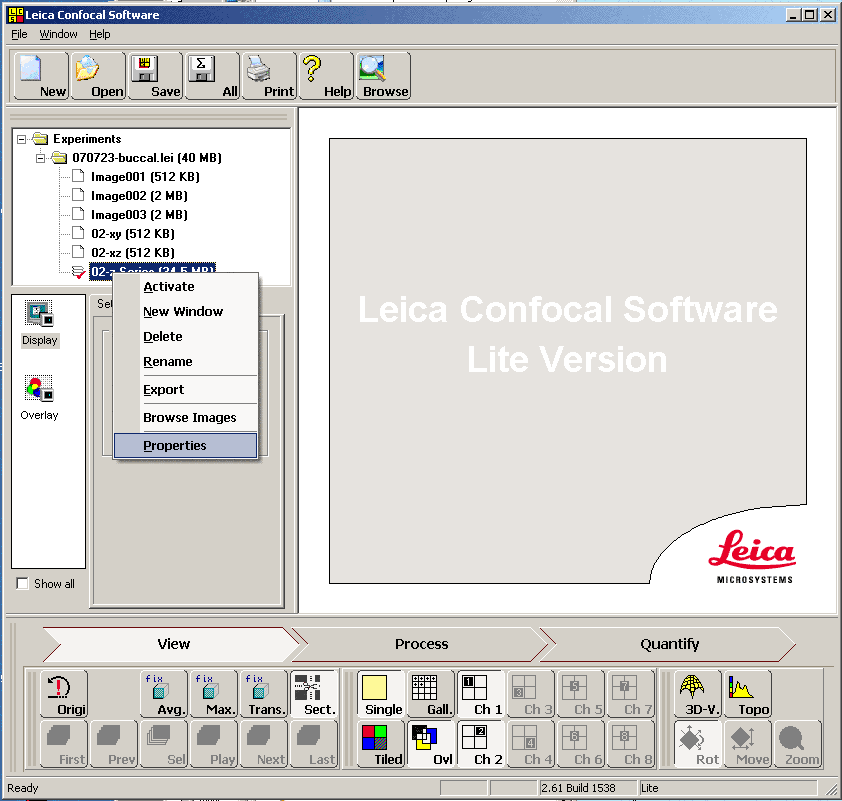842x801 pixels.
Task: Choose Rename from the context menu
Action: 185,362
